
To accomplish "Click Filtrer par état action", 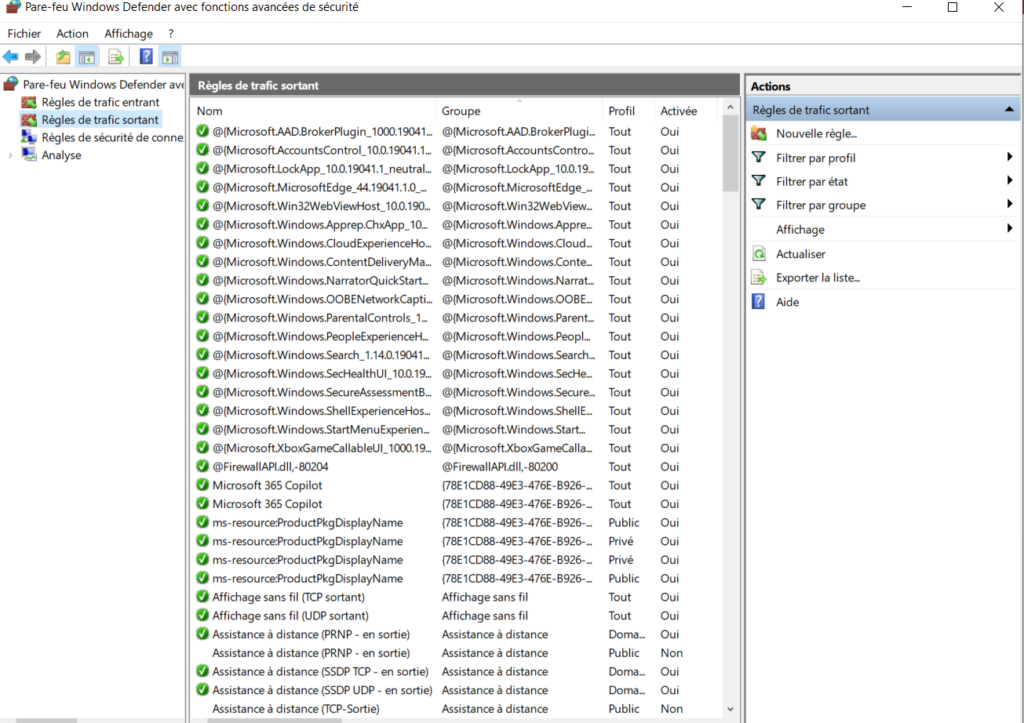I will click(812, 182).
